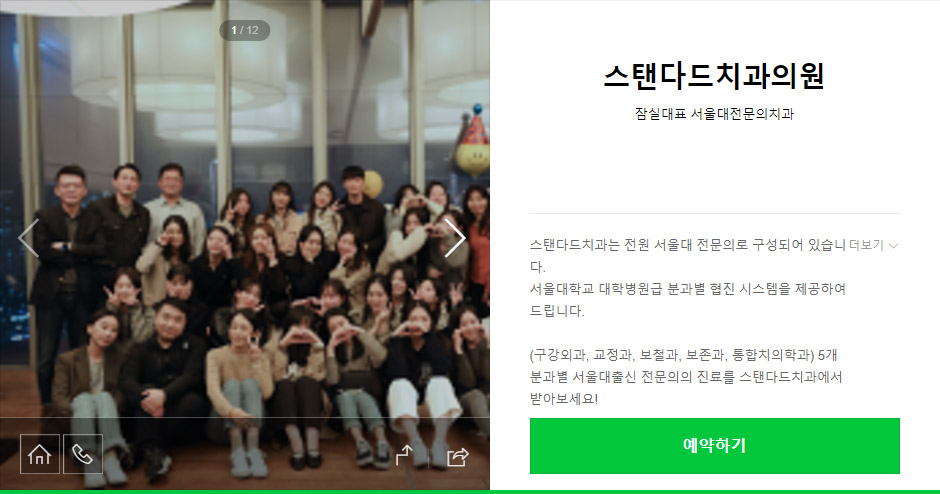Image resolution: width=940 pixels, height=494 pixels.
Task: Open directions with the route arrow icon
Action: [405, 455]
